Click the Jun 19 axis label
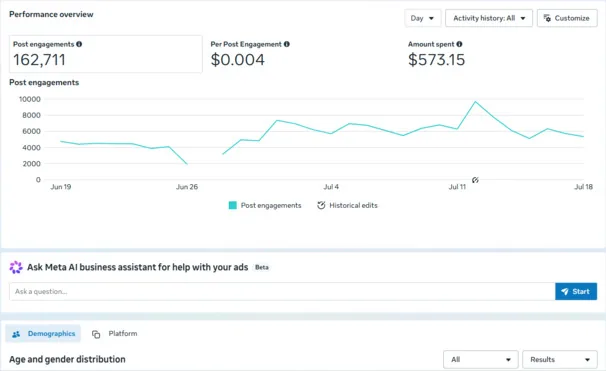The height and width of the screenshot is (371, 606). tap(61, 187)
